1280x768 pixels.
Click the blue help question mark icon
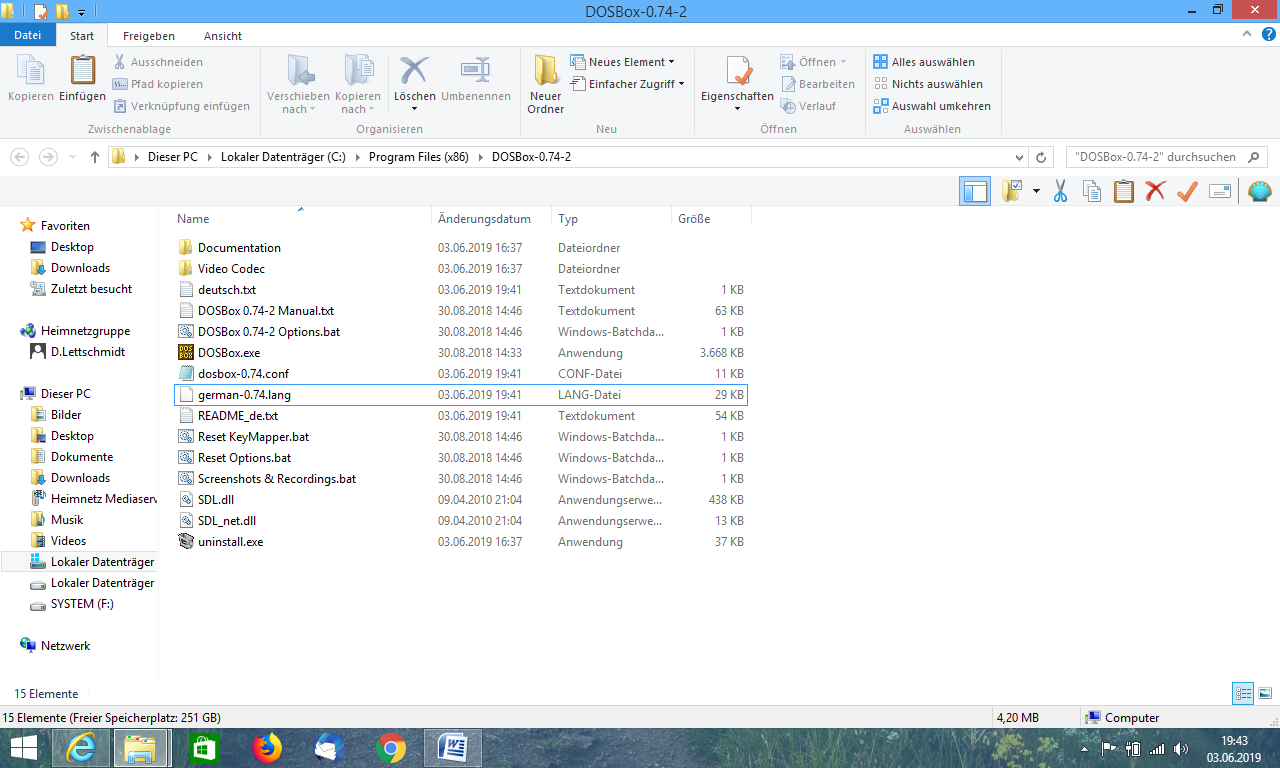(x=1268, y=33)
